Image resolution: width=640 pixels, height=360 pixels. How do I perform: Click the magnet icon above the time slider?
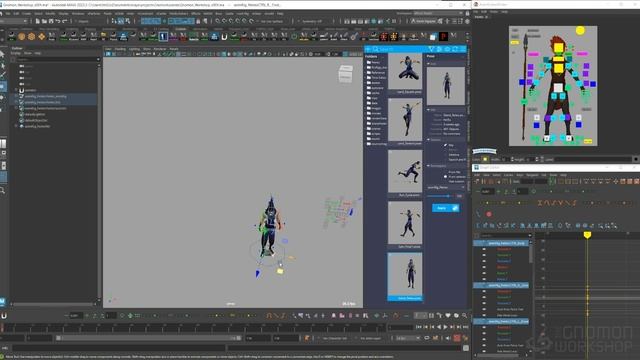[4, 316]
